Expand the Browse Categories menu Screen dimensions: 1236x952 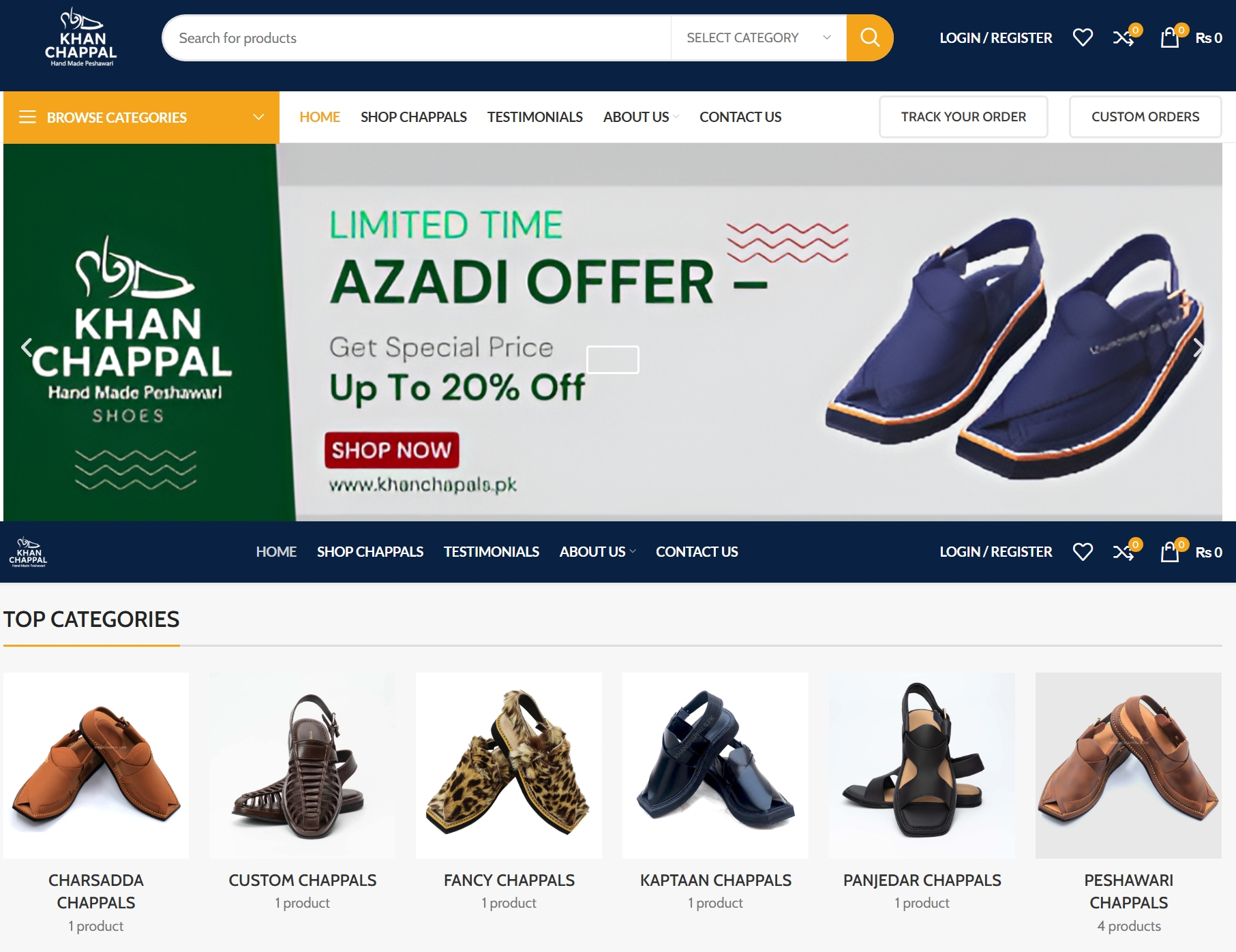141,117
